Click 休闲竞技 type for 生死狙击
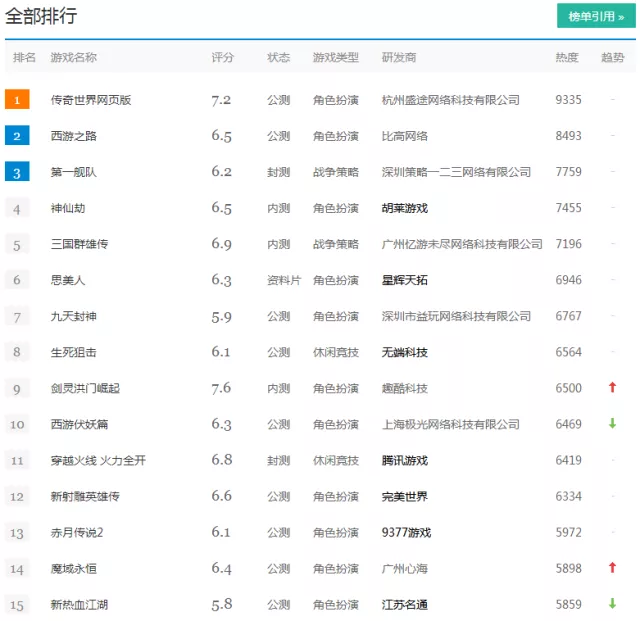This screenshot has width=640, height=621. tap(336, 352)
